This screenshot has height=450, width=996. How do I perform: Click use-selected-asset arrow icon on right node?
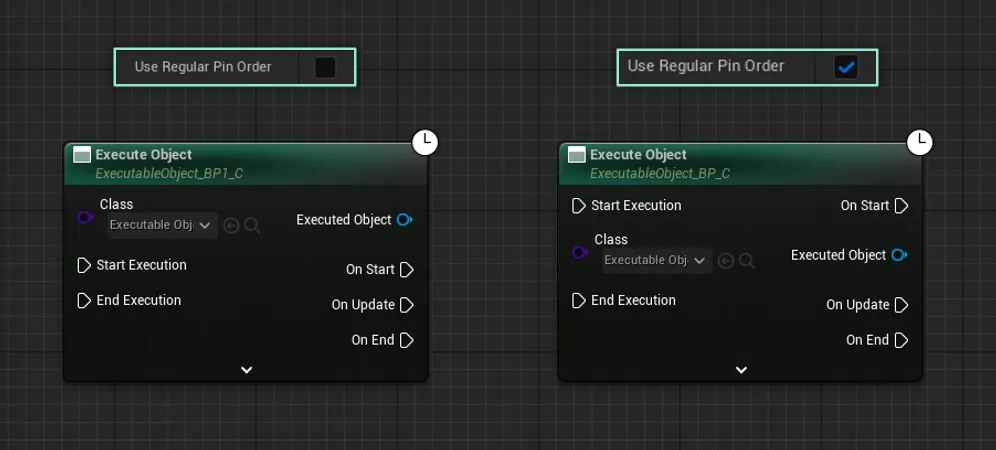tap(725, 261)
